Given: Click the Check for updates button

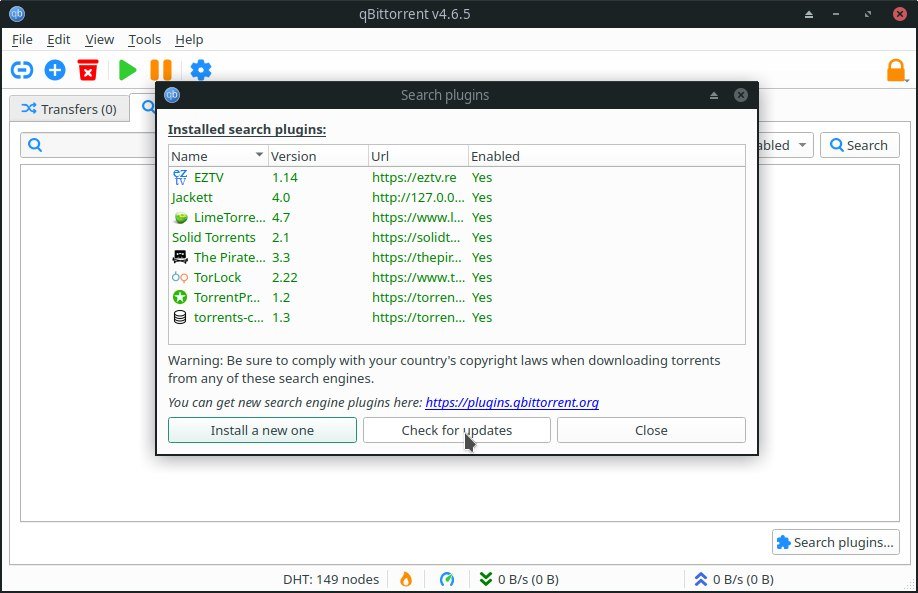Looking at the screenshot, I should (456, 430).
